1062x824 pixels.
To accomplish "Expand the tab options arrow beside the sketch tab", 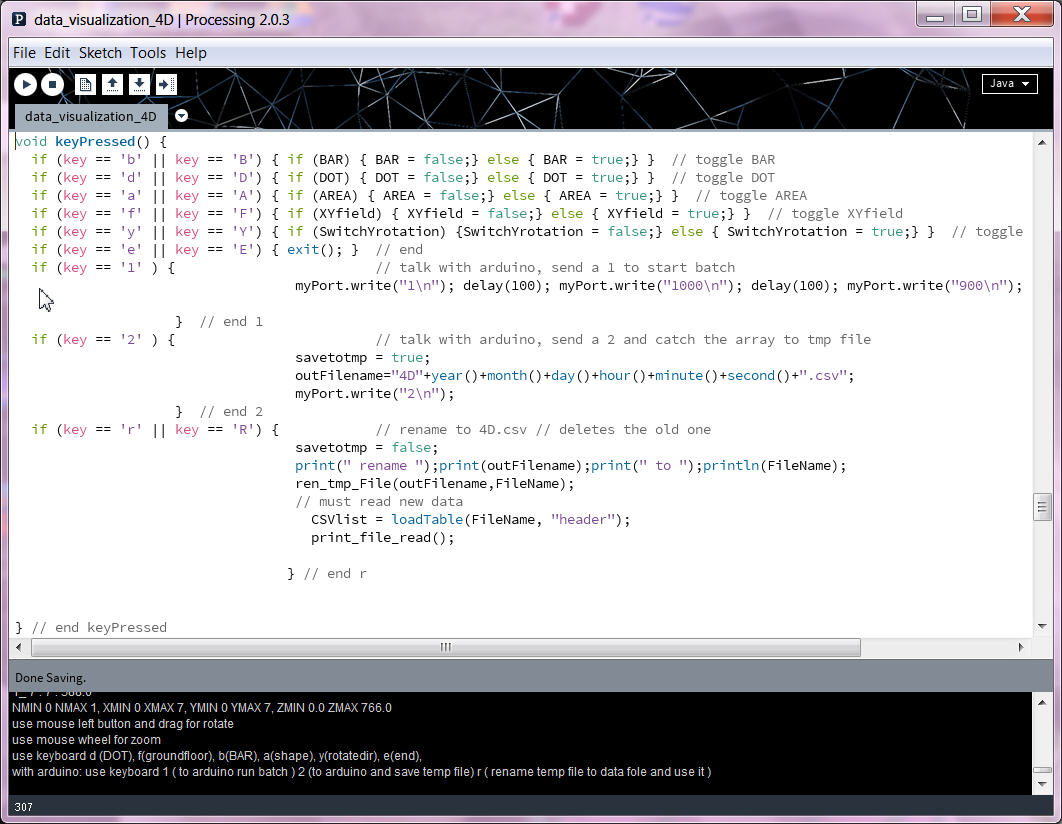I will pos(181,116).
